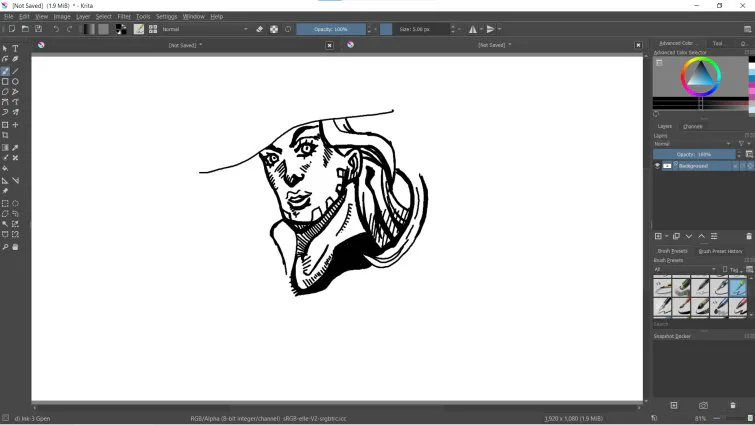755x425 pixels.
Task: Select the Calligraphy tool
Action: (x=15, y=59)
